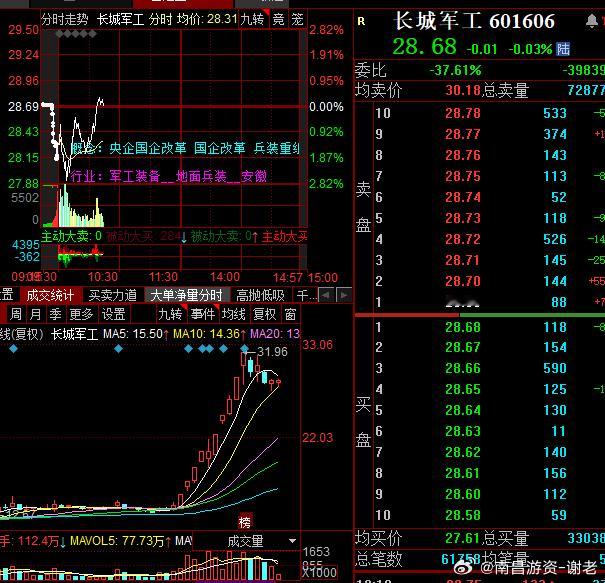Click the 陆 Stock Connect badge
This screenshot has height=583, width=605.
[x=563, y=49]
